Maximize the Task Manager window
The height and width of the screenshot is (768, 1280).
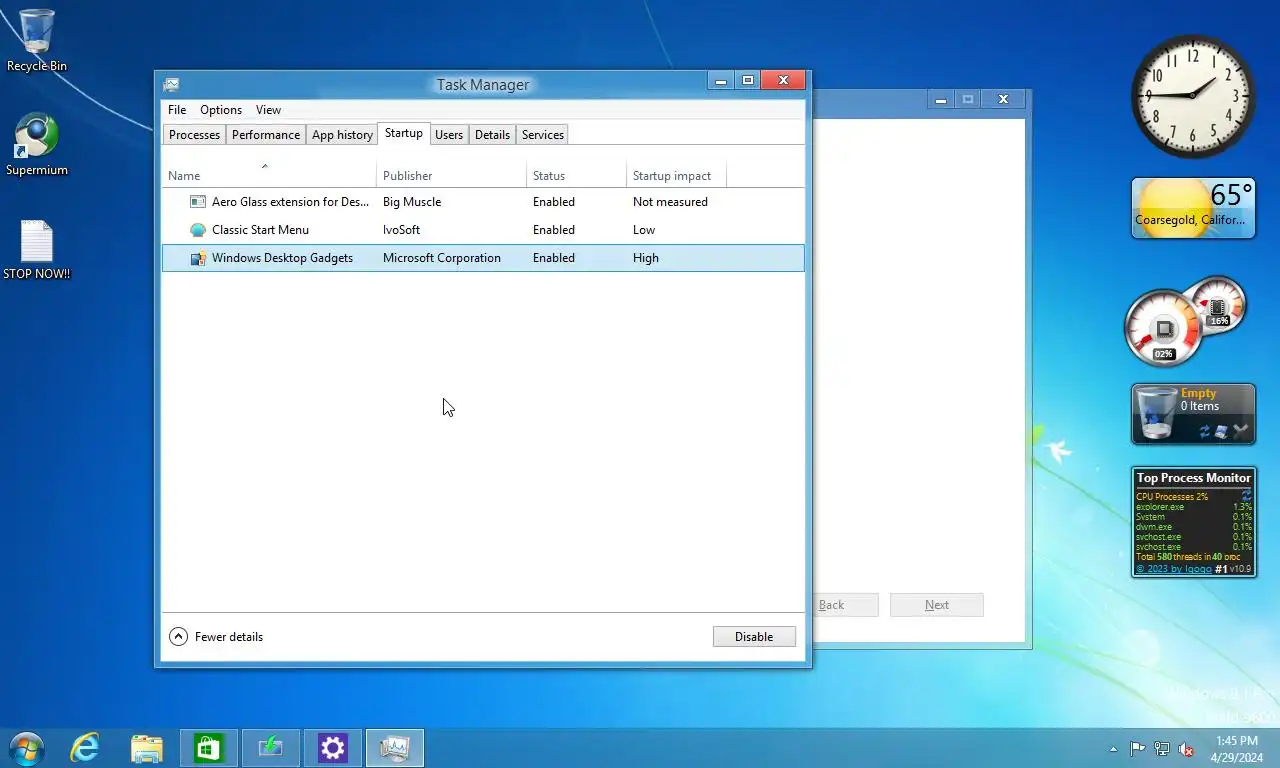tap(747, 81)
